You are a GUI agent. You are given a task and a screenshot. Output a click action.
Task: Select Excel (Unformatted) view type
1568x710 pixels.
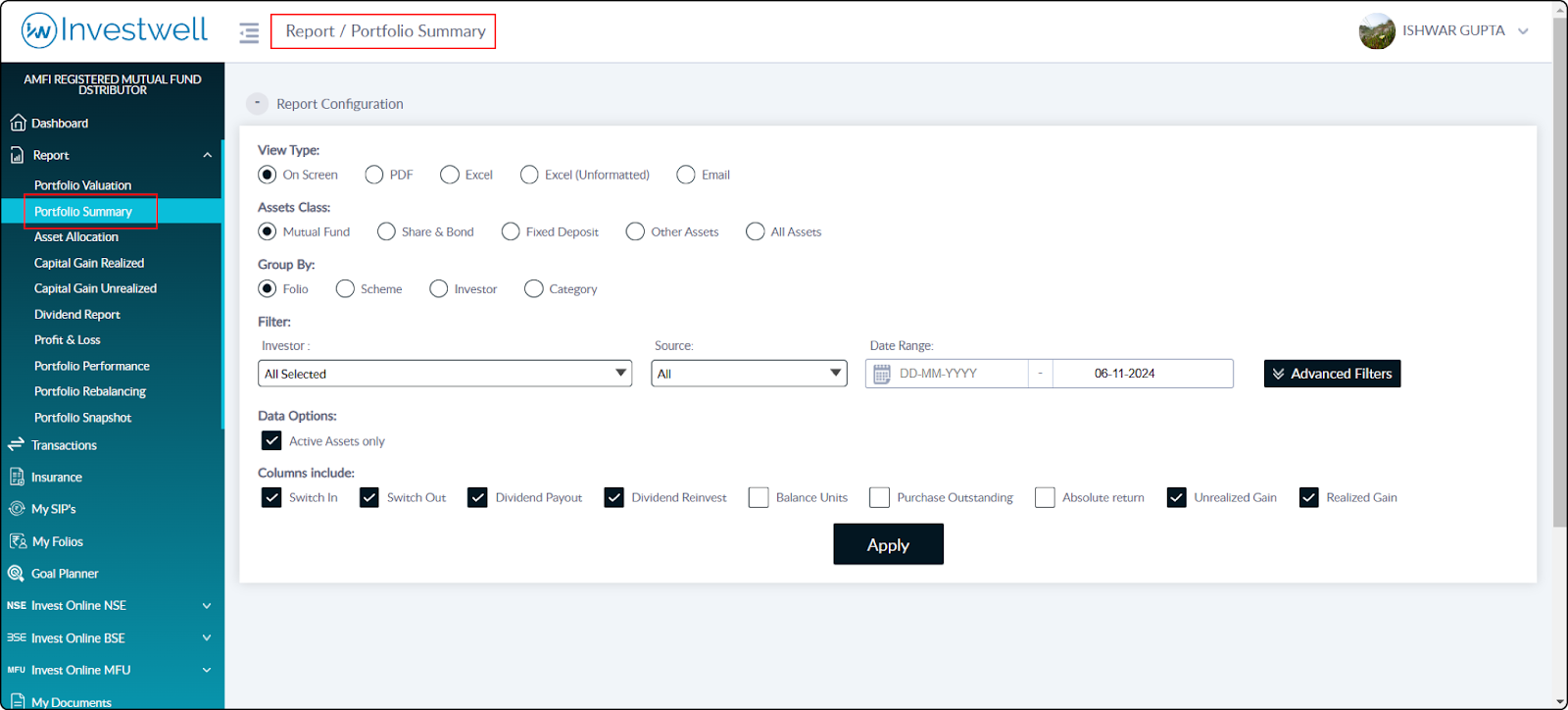(529, 175)
